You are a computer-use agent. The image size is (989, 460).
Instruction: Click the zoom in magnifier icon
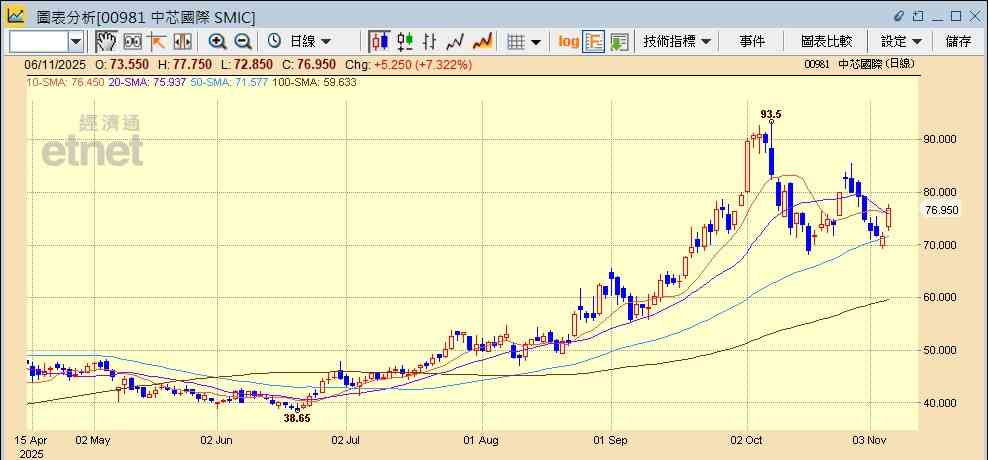click(x=217, y=41)
